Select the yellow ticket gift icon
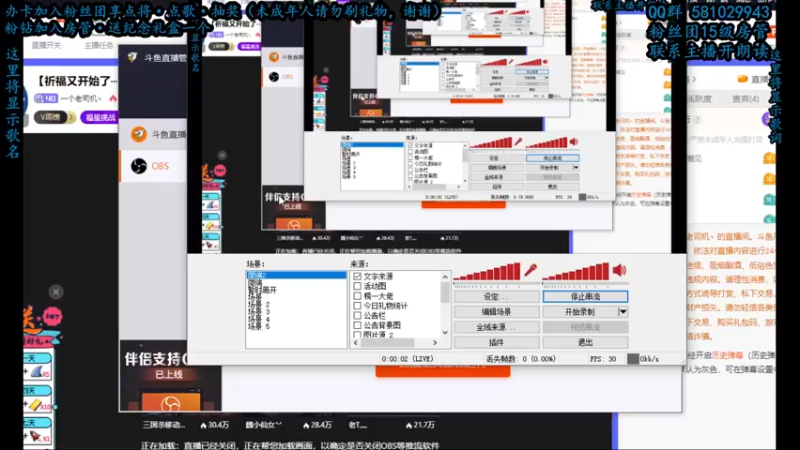Viewport: 800px width, 450px height. 37,405
